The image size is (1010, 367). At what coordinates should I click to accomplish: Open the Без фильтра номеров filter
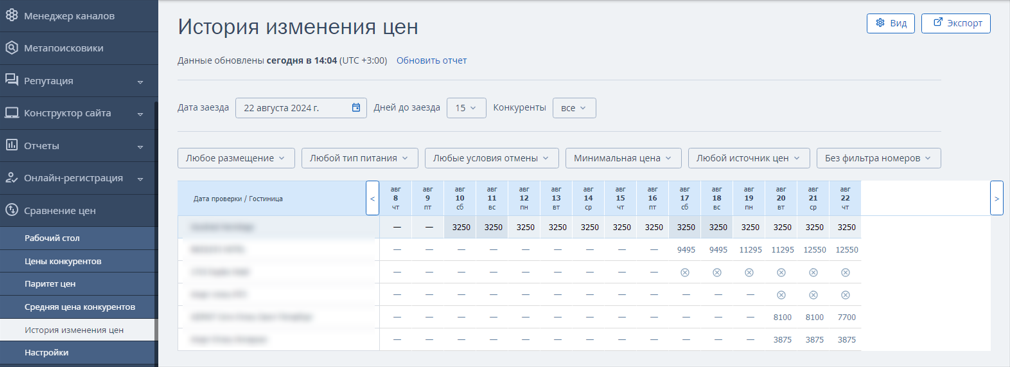point(879,158)
